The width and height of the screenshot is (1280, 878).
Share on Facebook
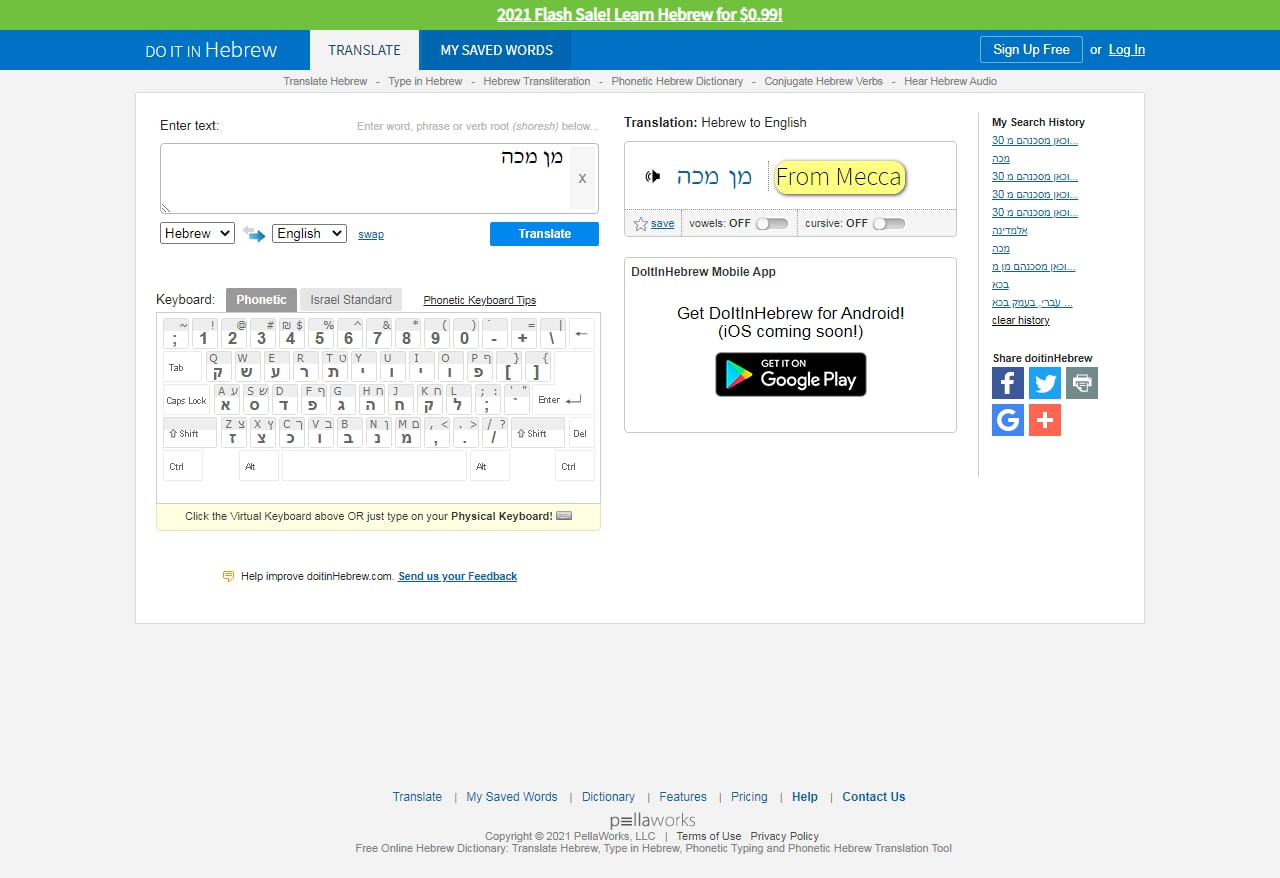click(x=1008, y=383)
